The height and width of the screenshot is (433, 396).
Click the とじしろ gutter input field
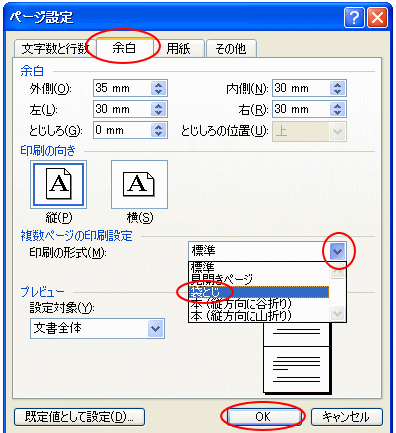coord(122,130)
